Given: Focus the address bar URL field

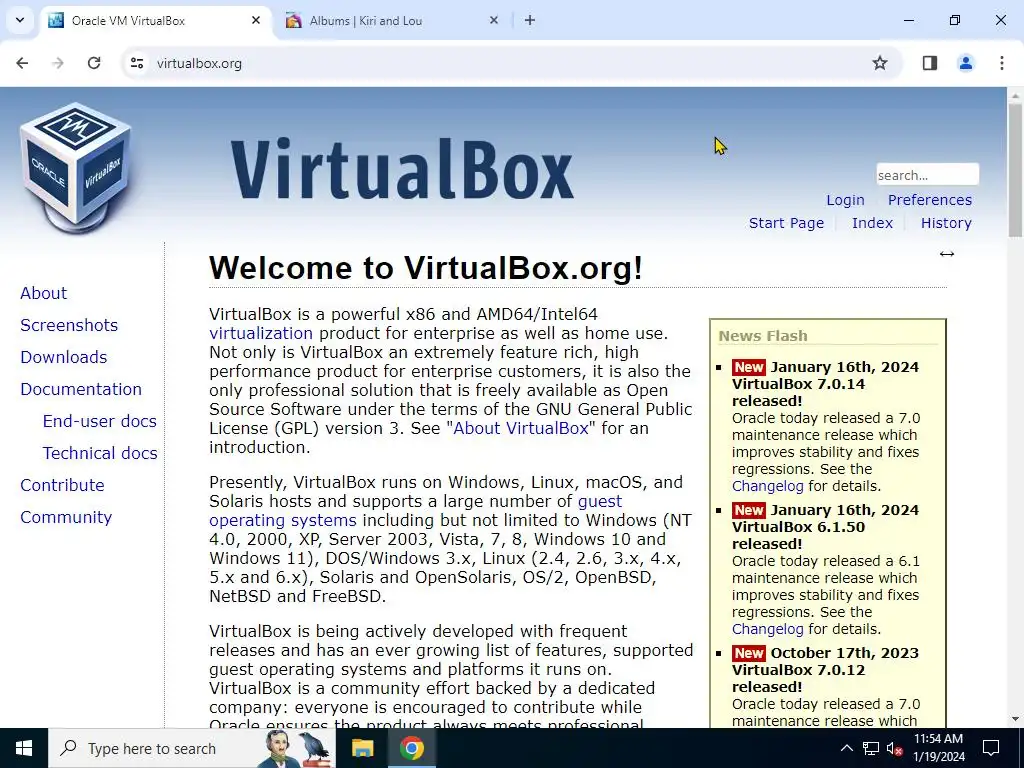Looking at the screenshot, I should [x=509, y=63].
